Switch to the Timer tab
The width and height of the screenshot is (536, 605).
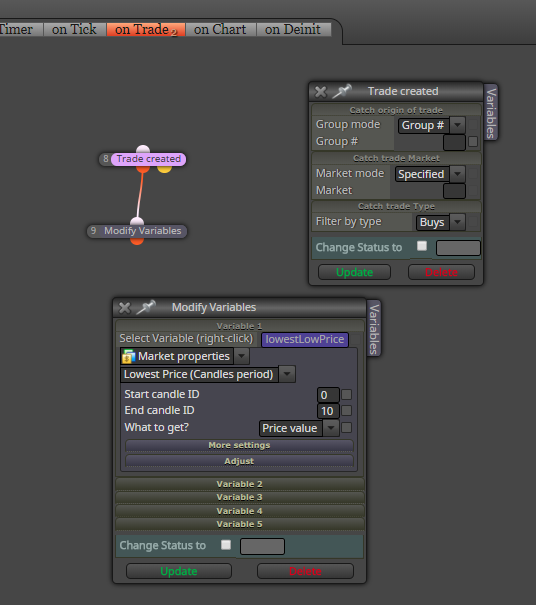pyautogui.click(x=20, y=29)
